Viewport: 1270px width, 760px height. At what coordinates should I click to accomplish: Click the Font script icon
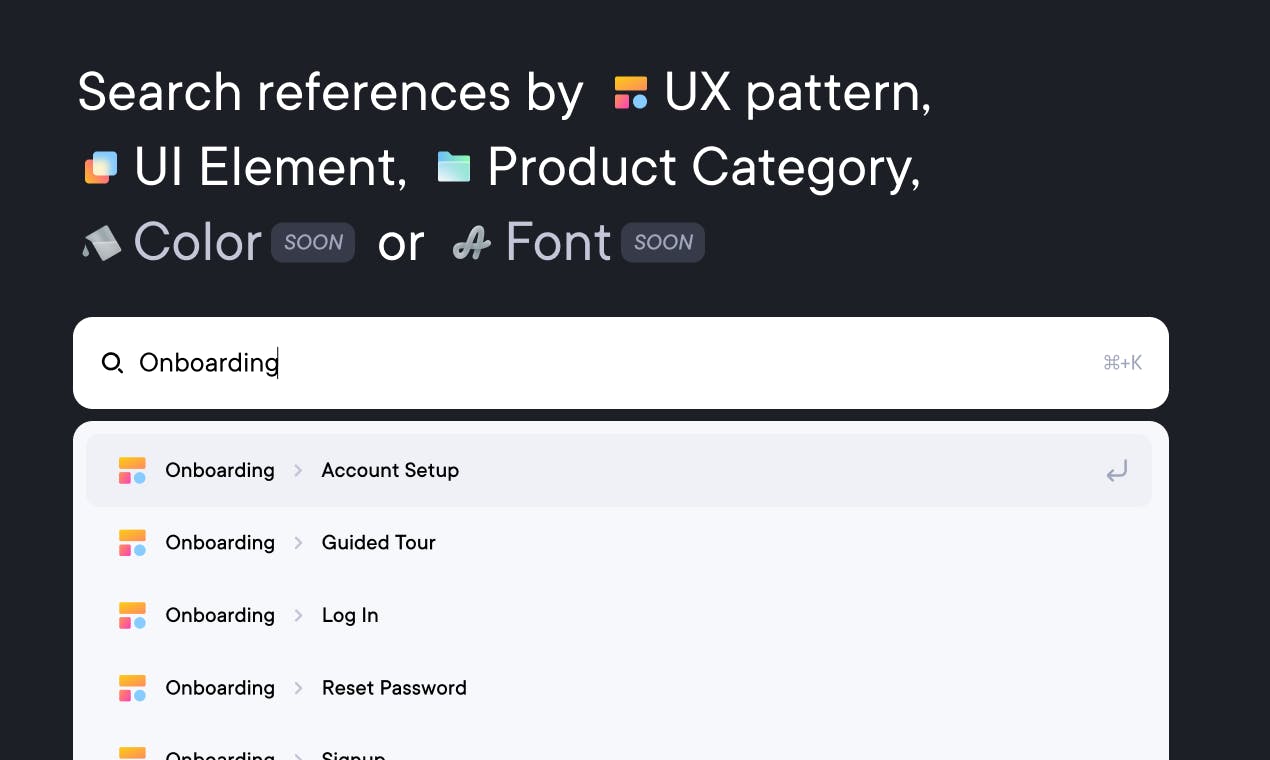[x=471, y=243]
